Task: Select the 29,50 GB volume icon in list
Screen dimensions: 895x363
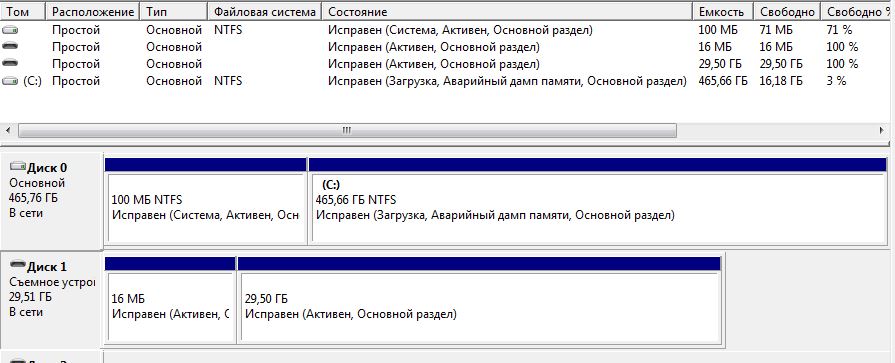Action: 10,64
